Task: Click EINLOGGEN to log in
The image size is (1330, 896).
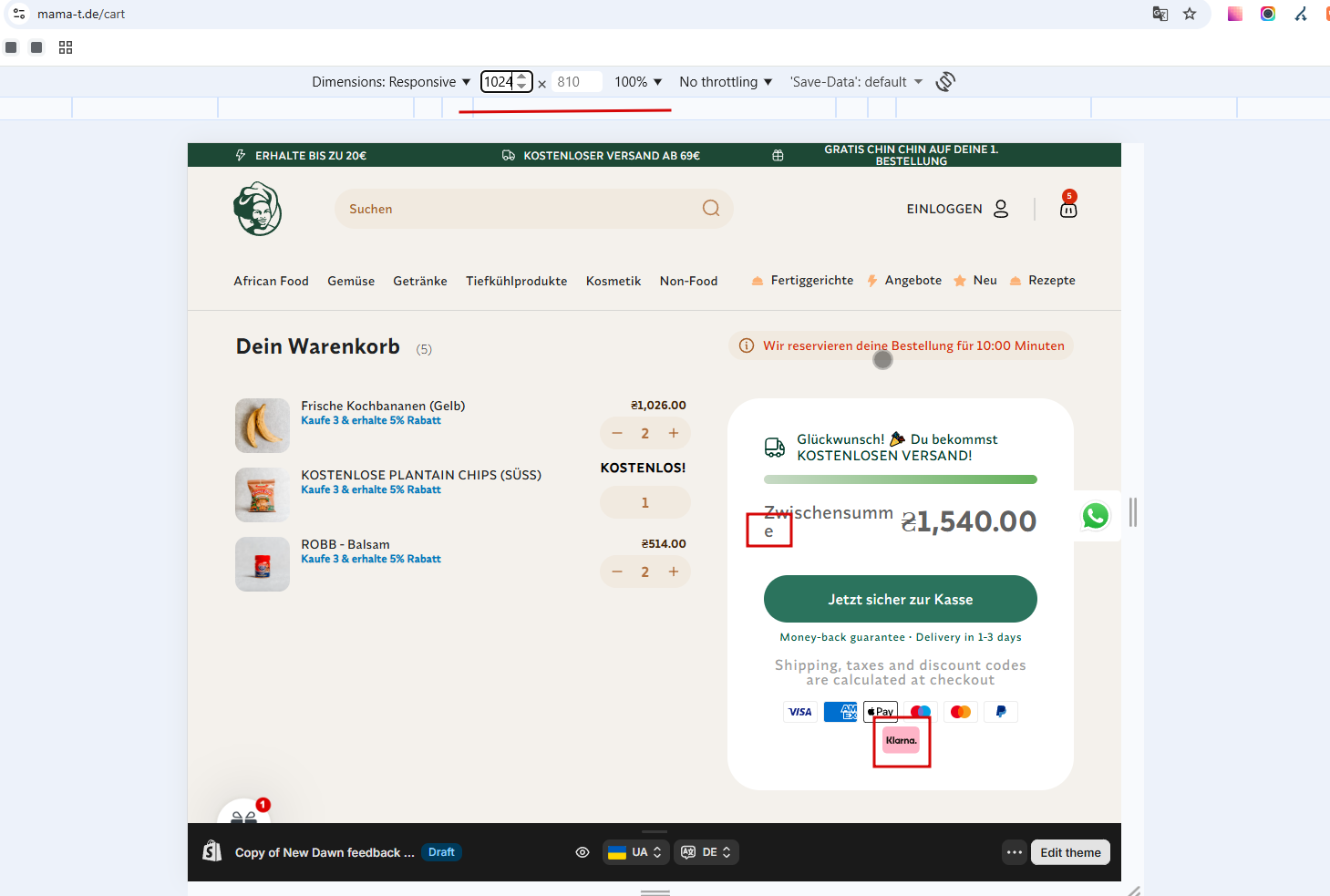Action: click(944, 209)
